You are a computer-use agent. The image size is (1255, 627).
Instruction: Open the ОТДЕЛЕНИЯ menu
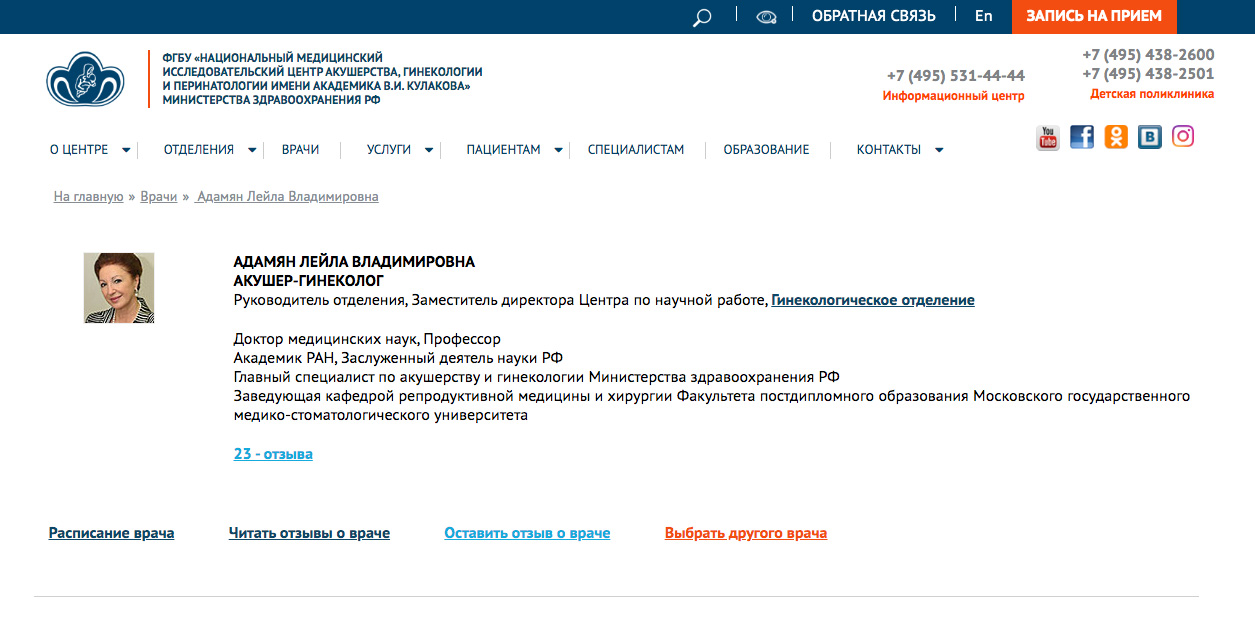click(199, 150)
